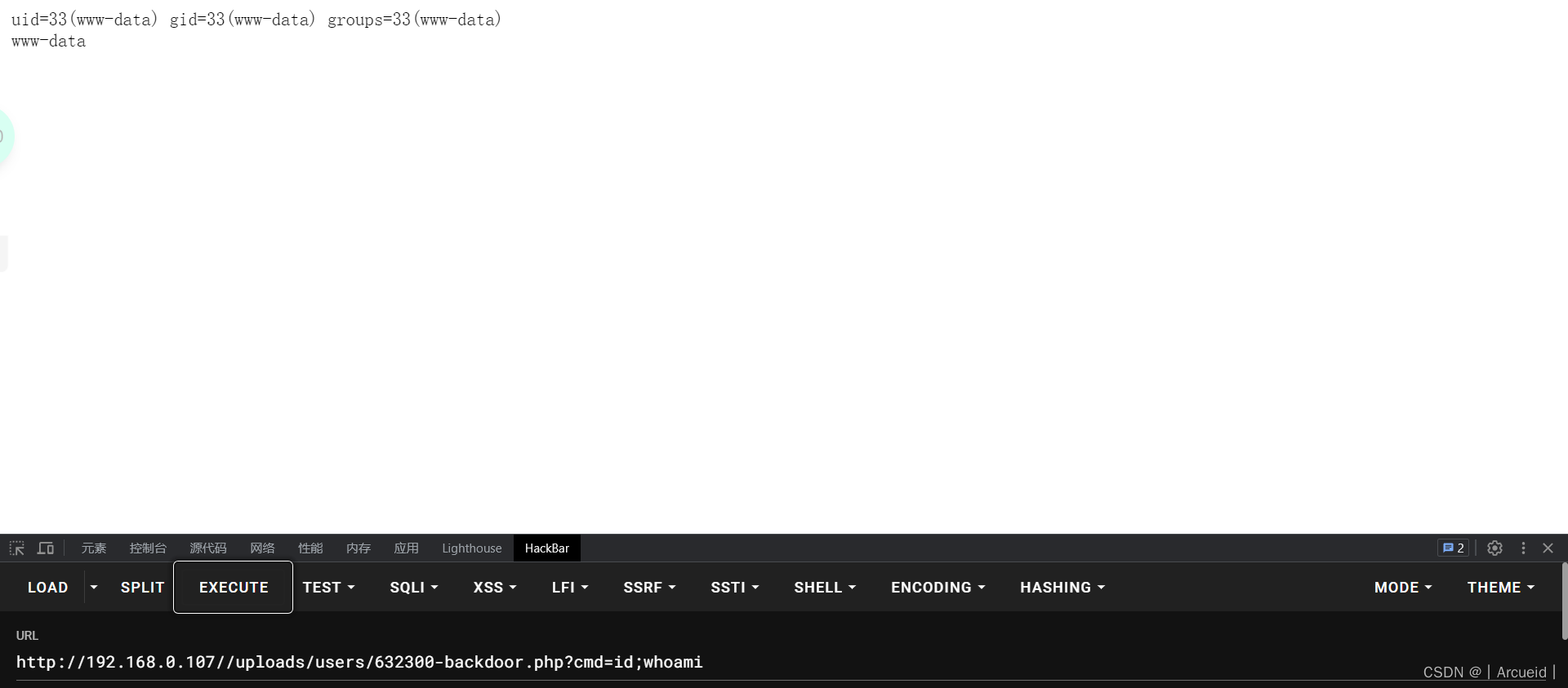Open the XSS dropdown menu

pyautogui.click(x=495, y=588)
